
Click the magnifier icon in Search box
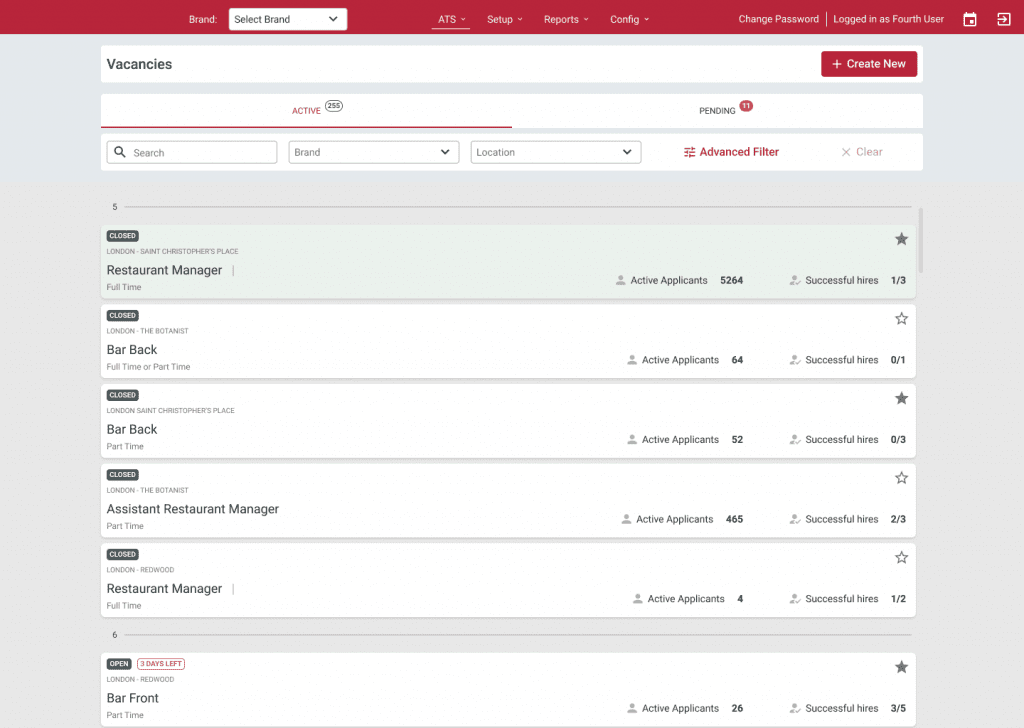(120, 152)
